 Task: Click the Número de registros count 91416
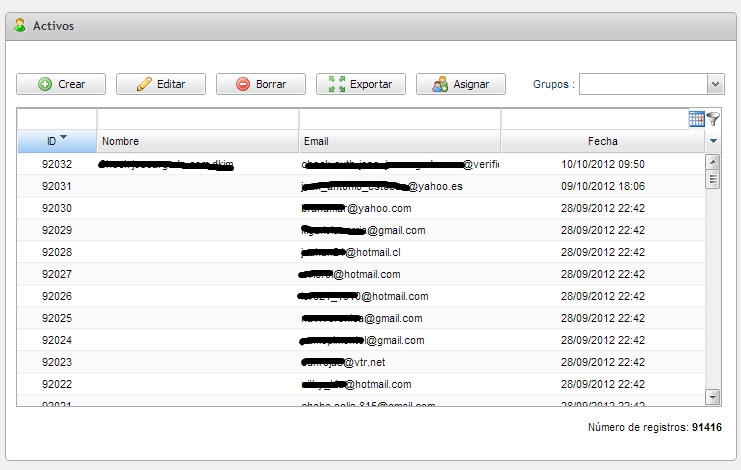coord(707,427)
